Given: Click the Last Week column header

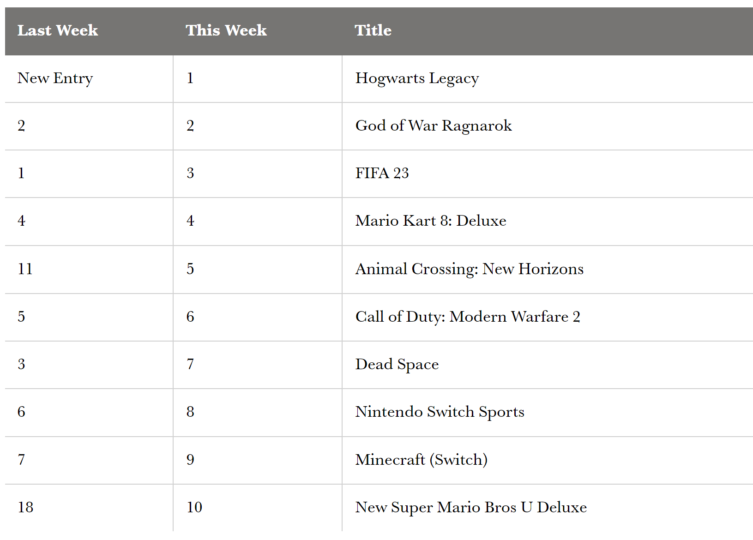Looking at the screenshot, I should [58, 30].
